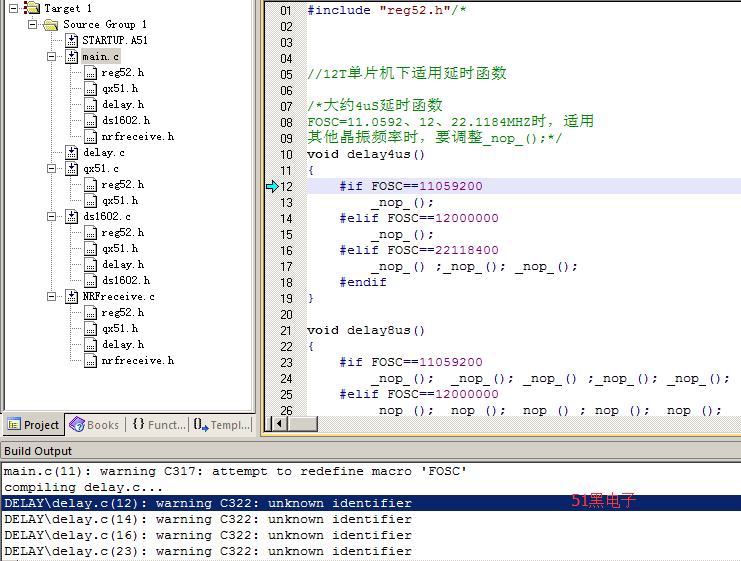Switch to the Functions tab

pos(158,425)
